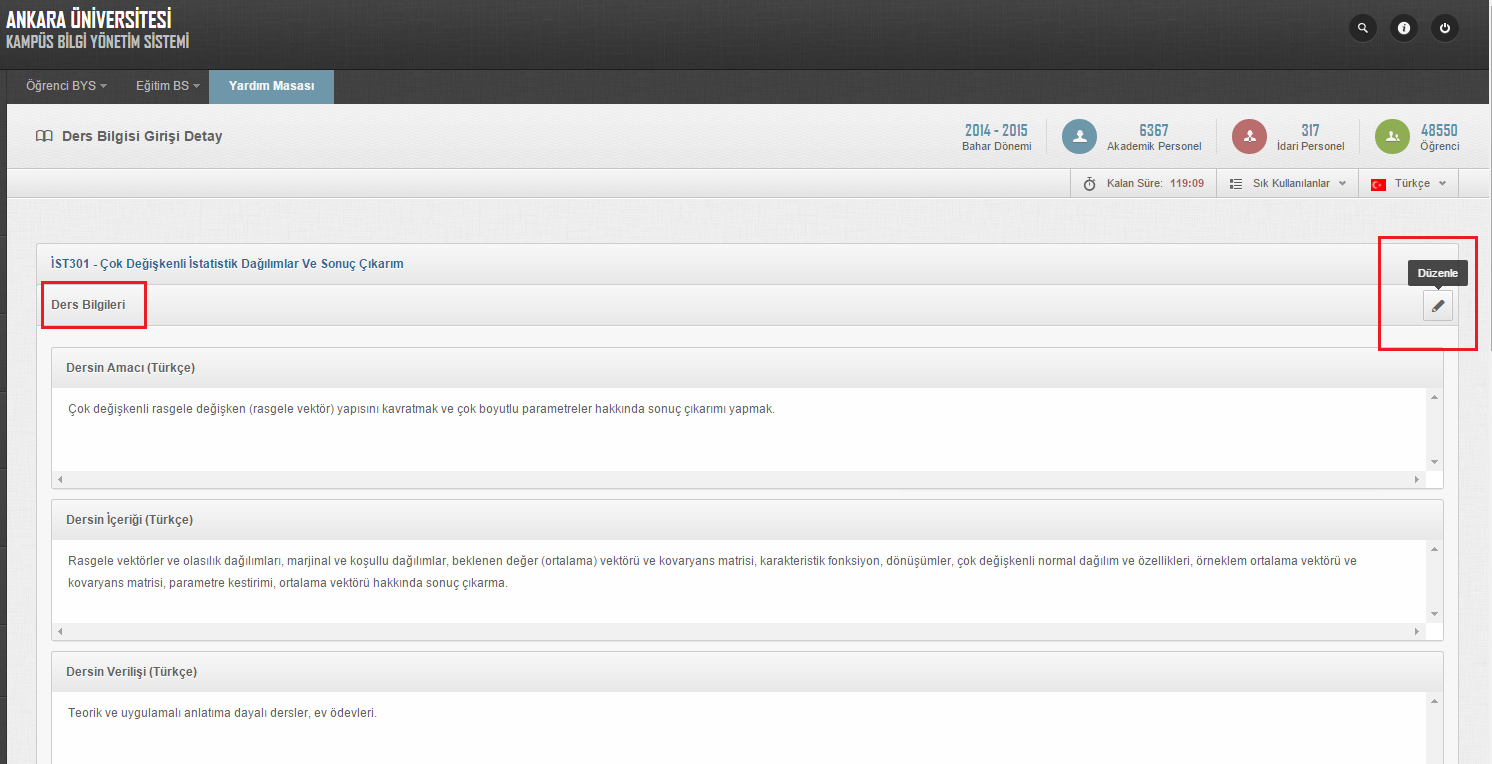Click the Öğrenci group avatar icon

coord(1392,137)
